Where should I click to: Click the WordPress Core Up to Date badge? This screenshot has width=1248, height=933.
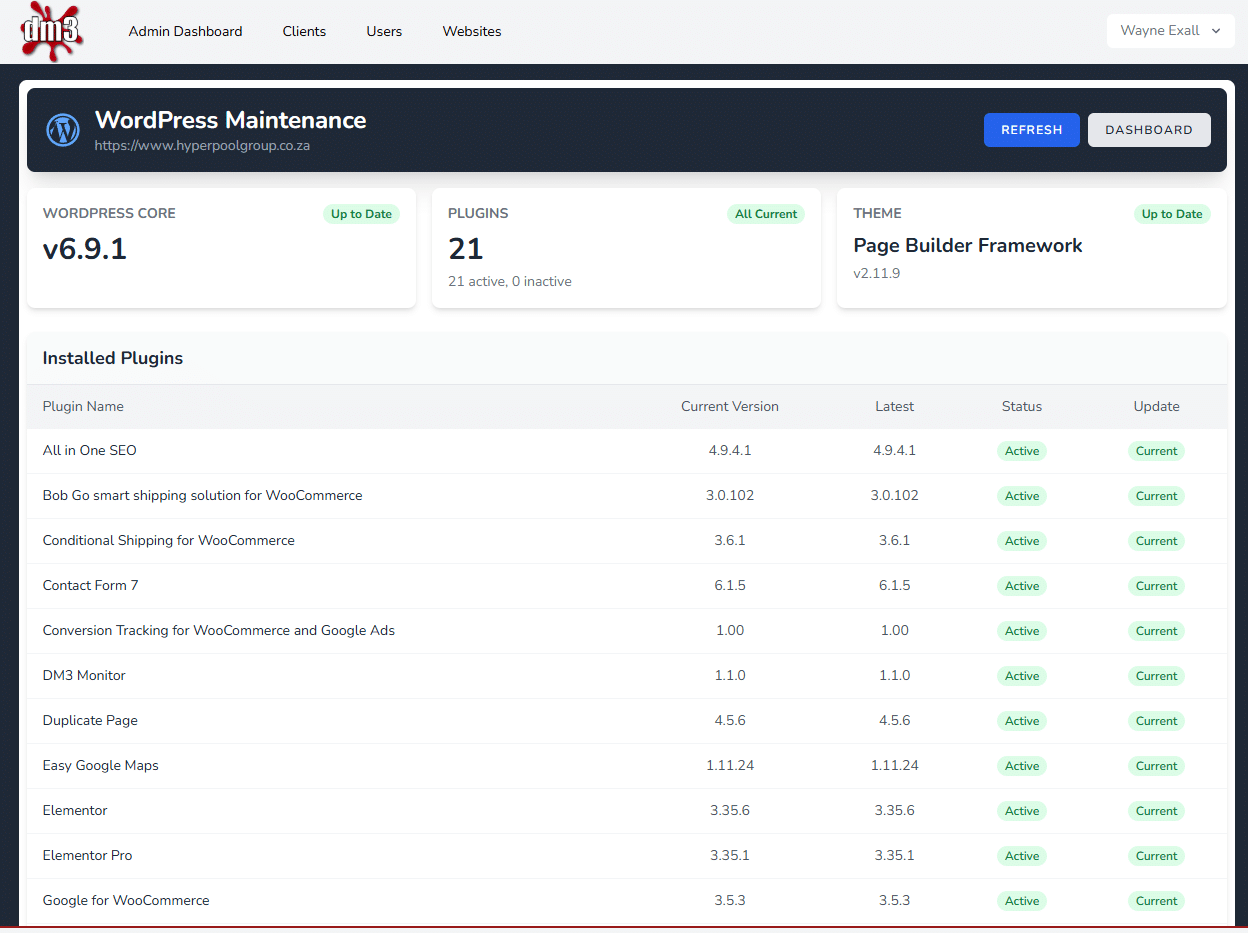[361, 214]
